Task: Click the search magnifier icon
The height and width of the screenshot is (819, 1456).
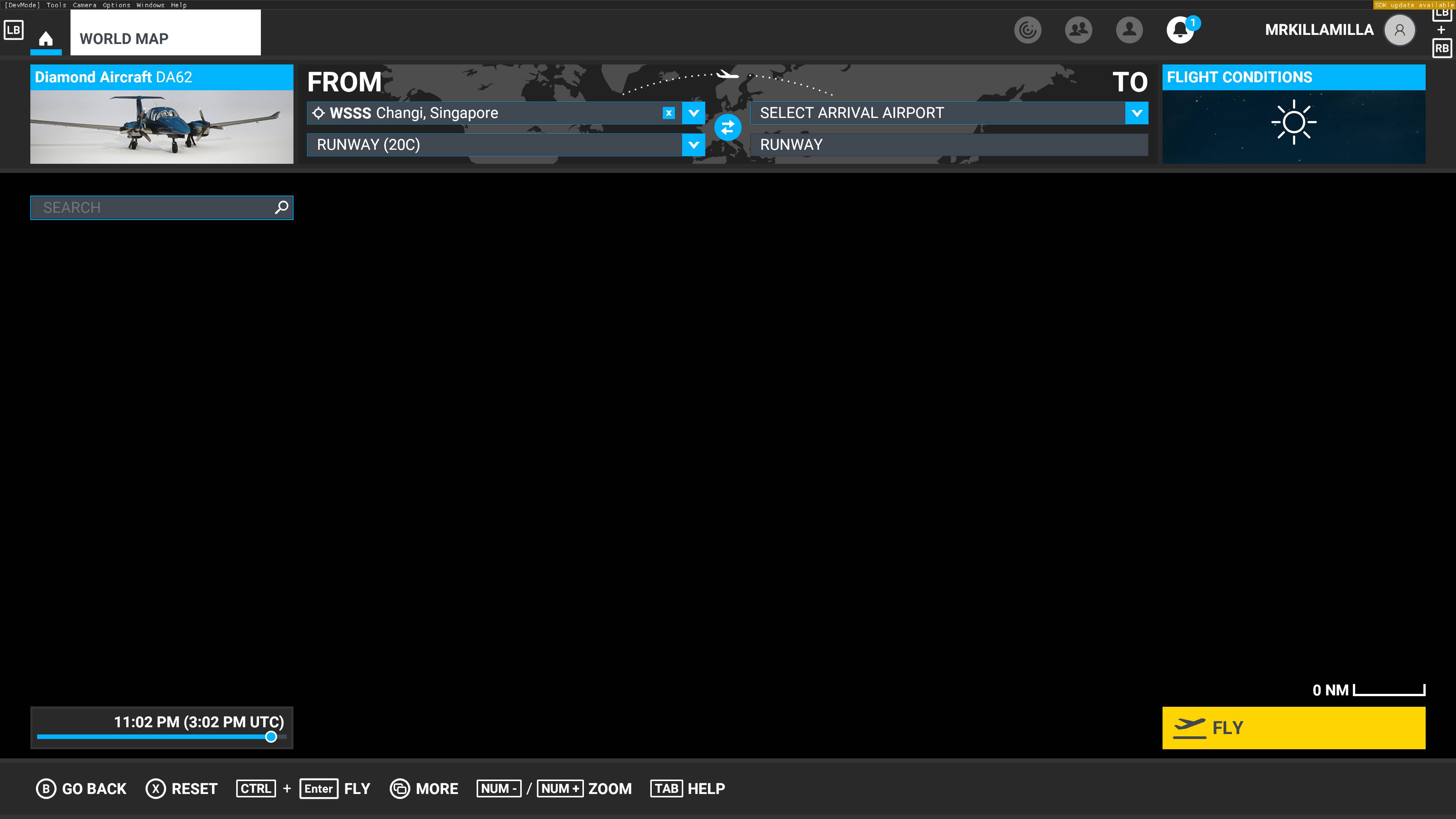Action: click(281, 207)
